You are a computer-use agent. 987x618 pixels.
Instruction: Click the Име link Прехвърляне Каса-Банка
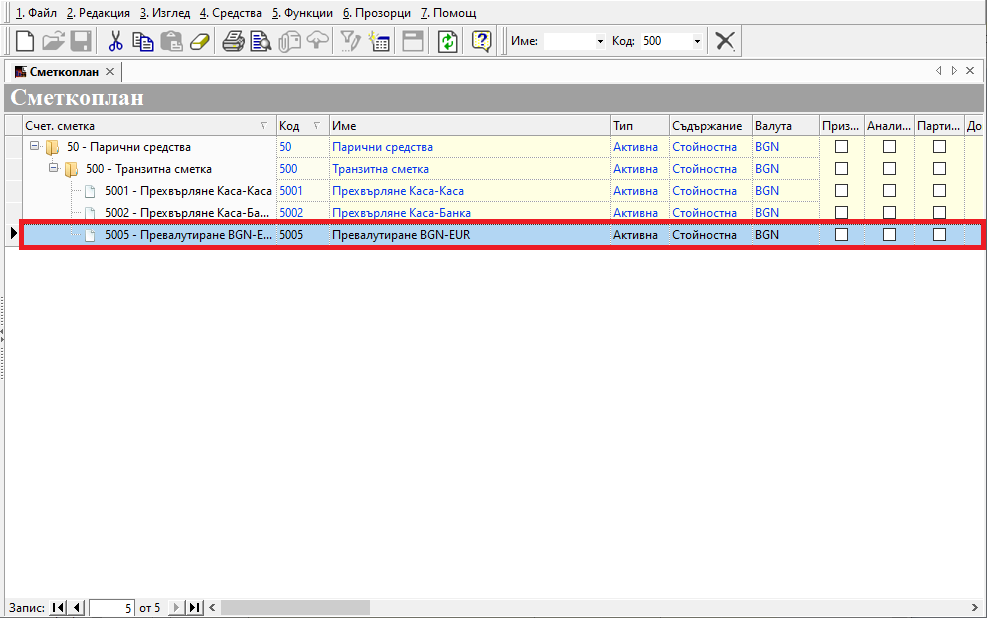(401, 213)
